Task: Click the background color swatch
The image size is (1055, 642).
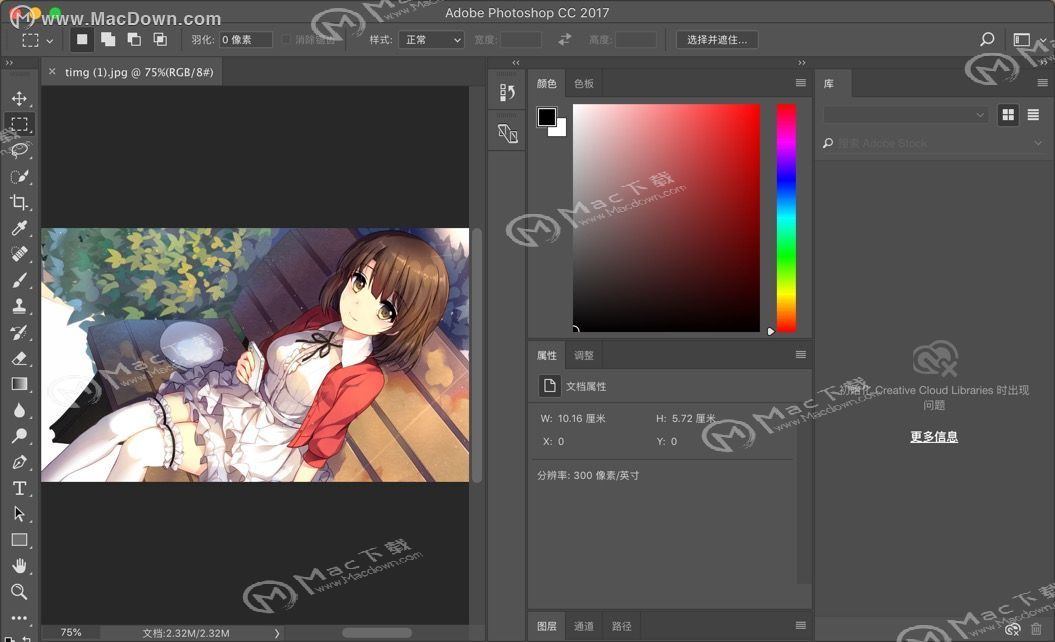Action: click(x=560, y=130)
